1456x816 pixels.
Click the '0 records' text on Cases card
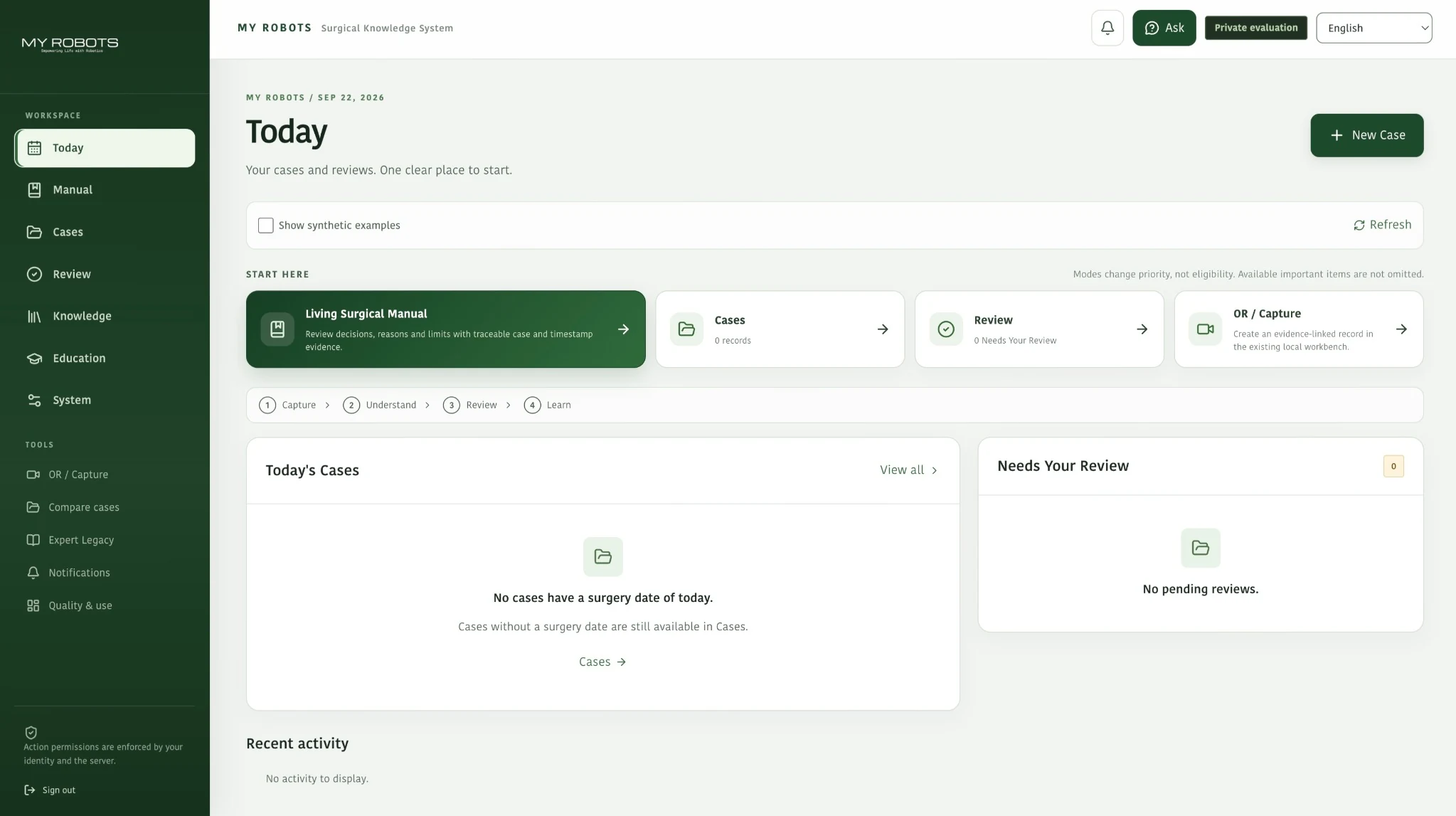click(733, 341)
